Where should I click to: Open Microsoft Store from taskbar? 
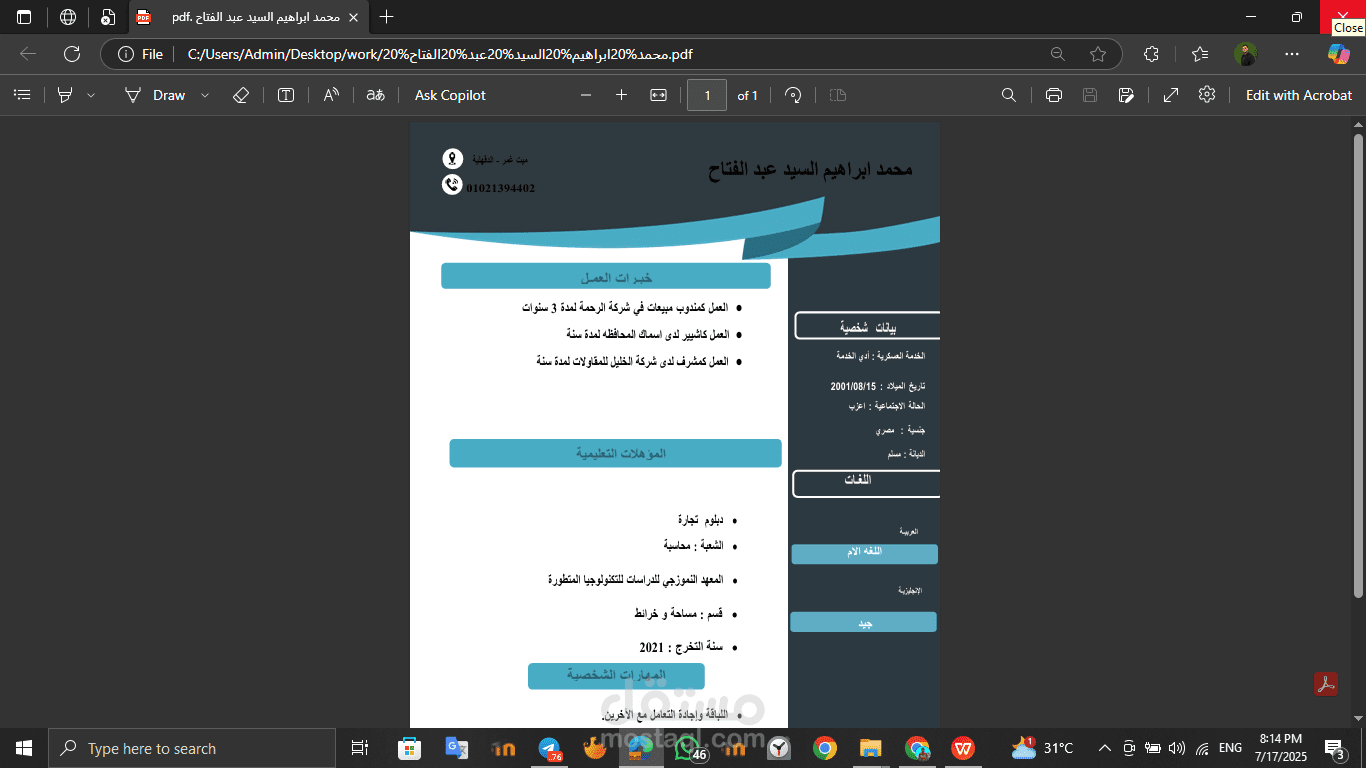coord(409,748)
